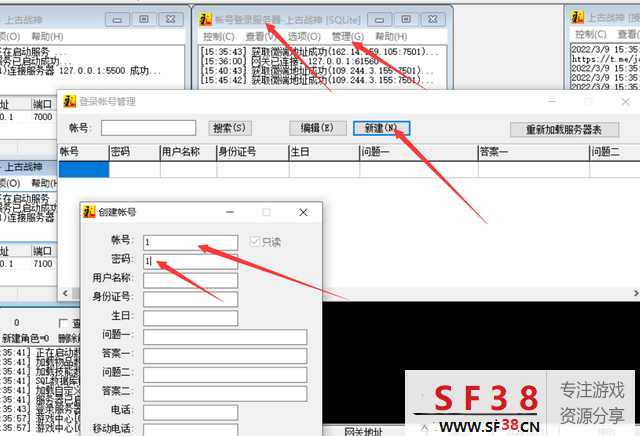The width and height of the screenshot is (640, 436).
Task: Click the 问题一 column header
Action: 419,152
